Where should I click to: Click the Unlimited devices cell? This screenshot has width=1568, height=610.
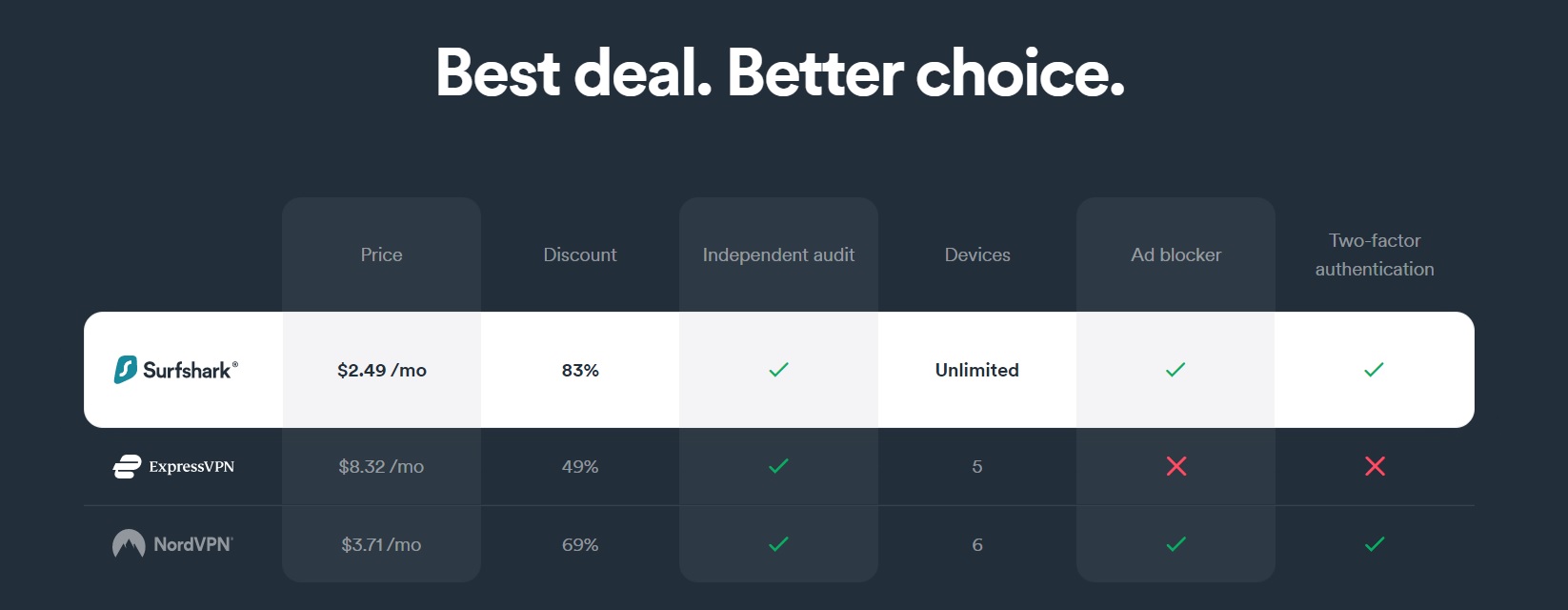pyautogui.click(x=977, y=370)
